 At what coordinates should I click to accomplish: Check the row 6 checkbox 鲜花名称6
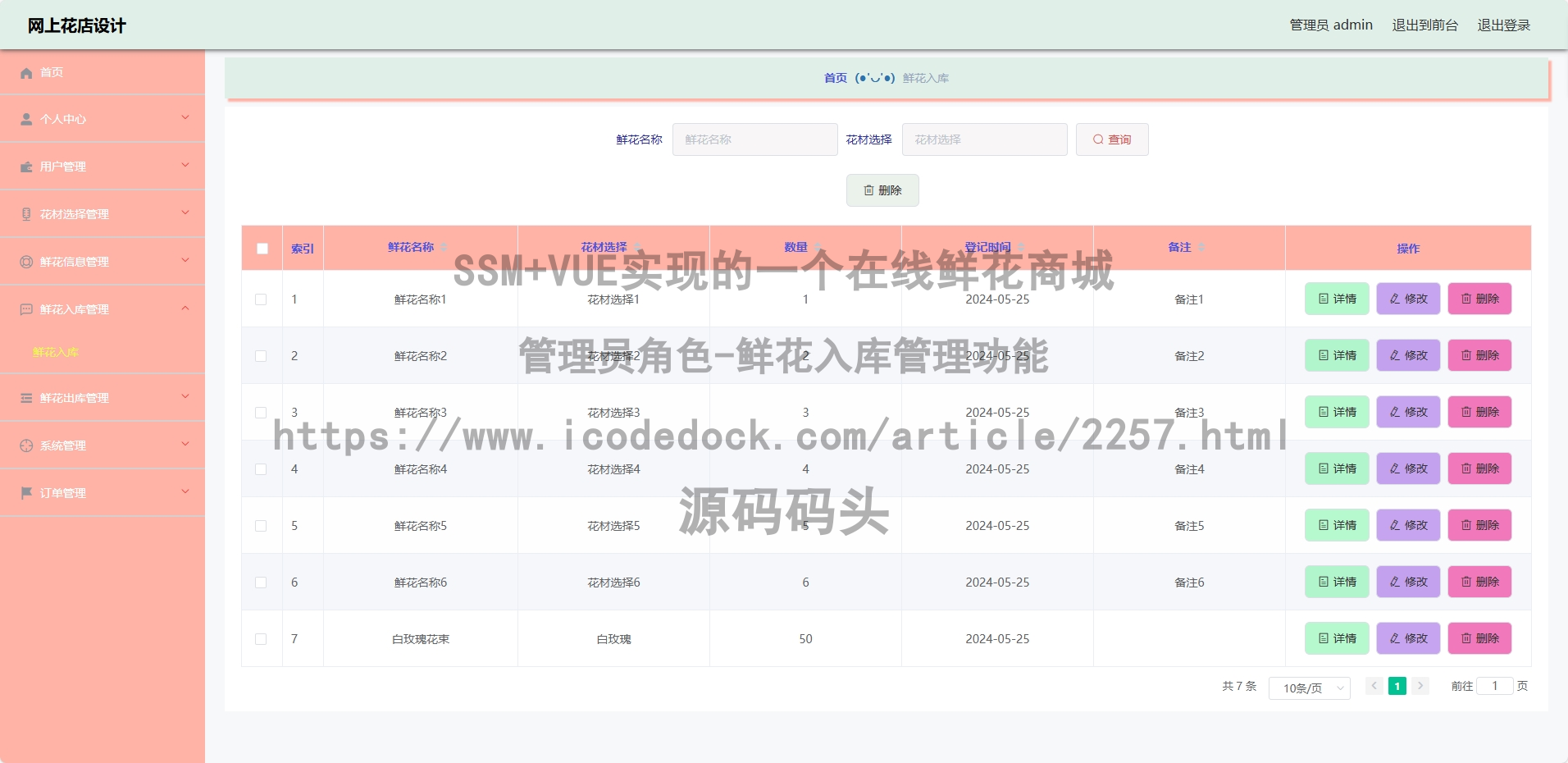(x=261, y=583)
